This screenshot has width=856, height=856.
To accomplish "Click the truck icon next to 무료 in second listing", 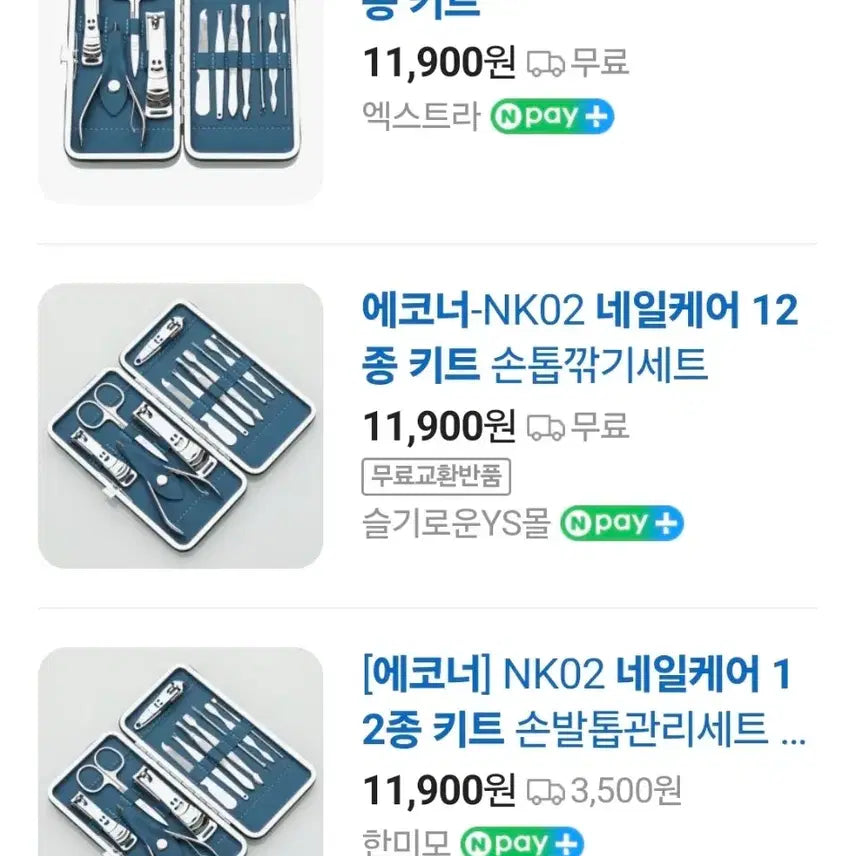I will 545,427.
